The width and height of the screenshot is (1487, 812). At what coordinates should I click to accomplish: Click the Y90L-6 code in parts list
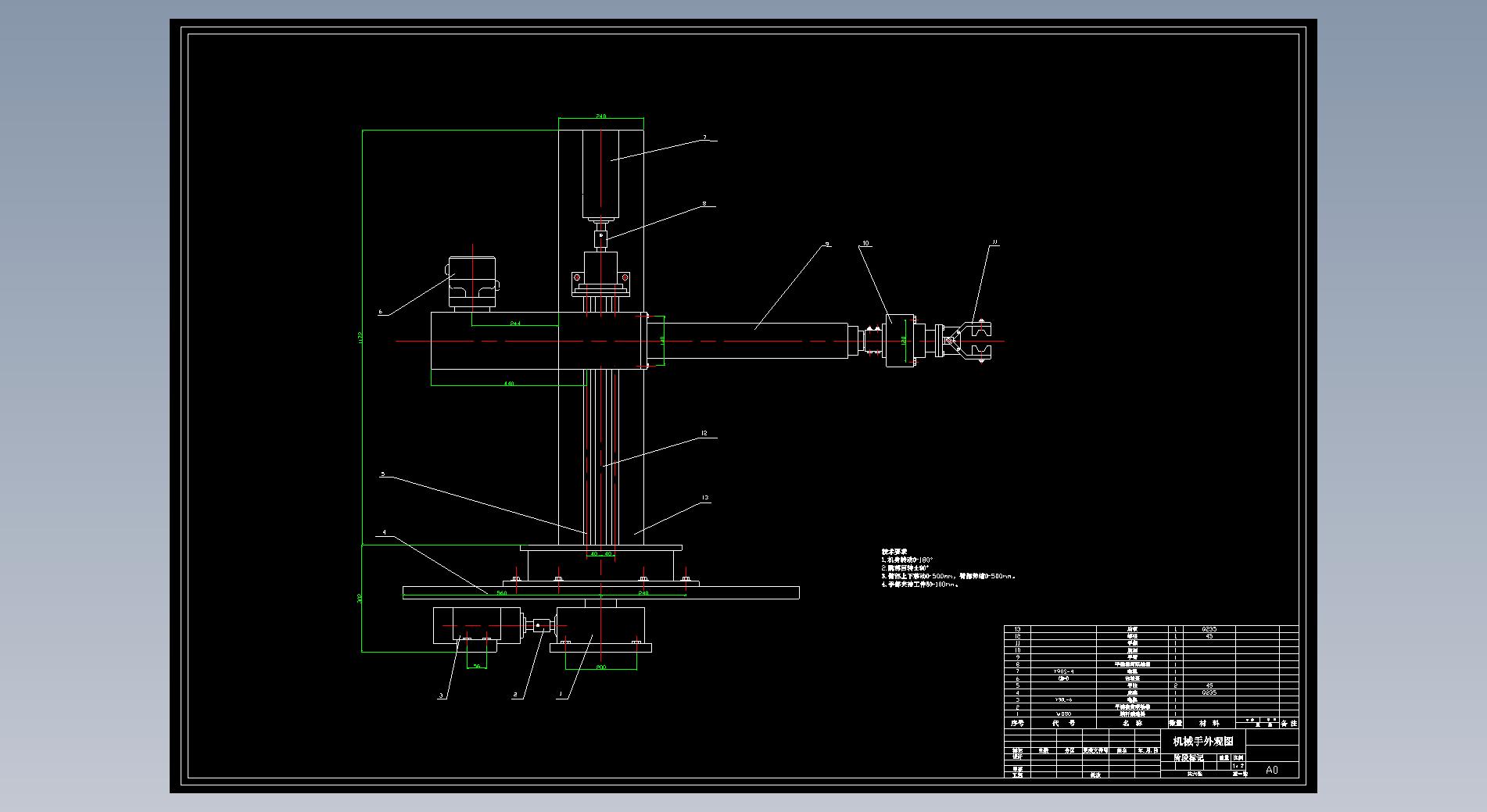[x=1064, y=699]
